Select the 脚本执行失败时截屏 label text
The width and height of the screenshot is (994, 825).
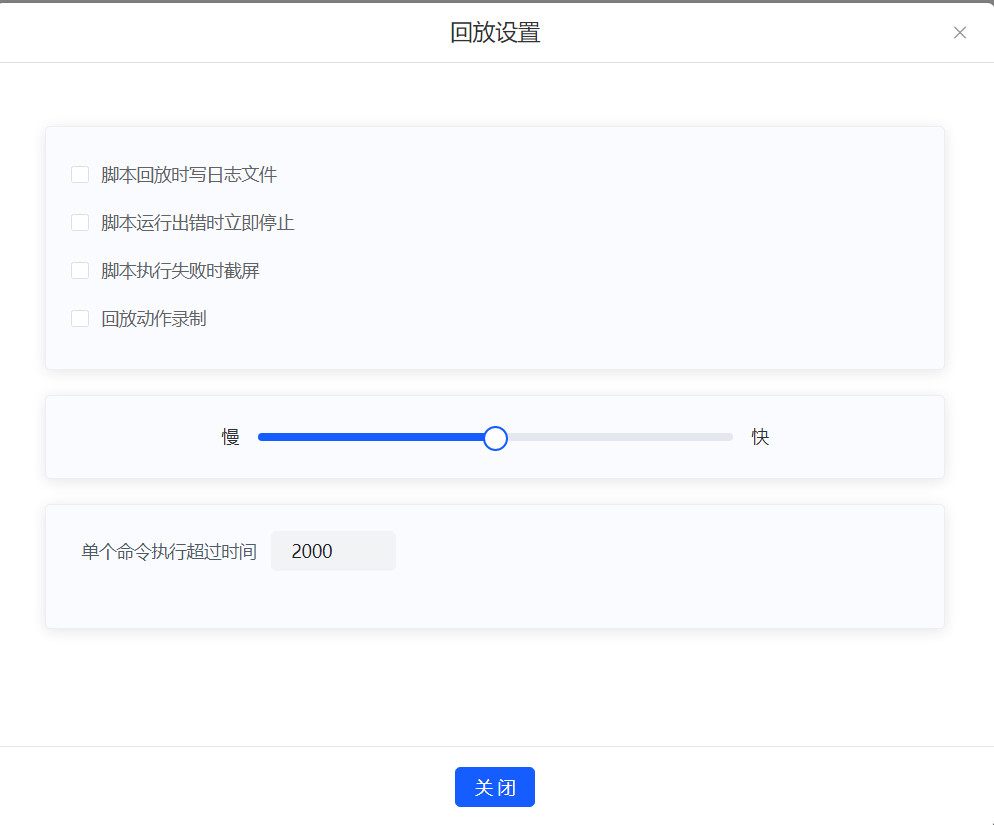180,271
